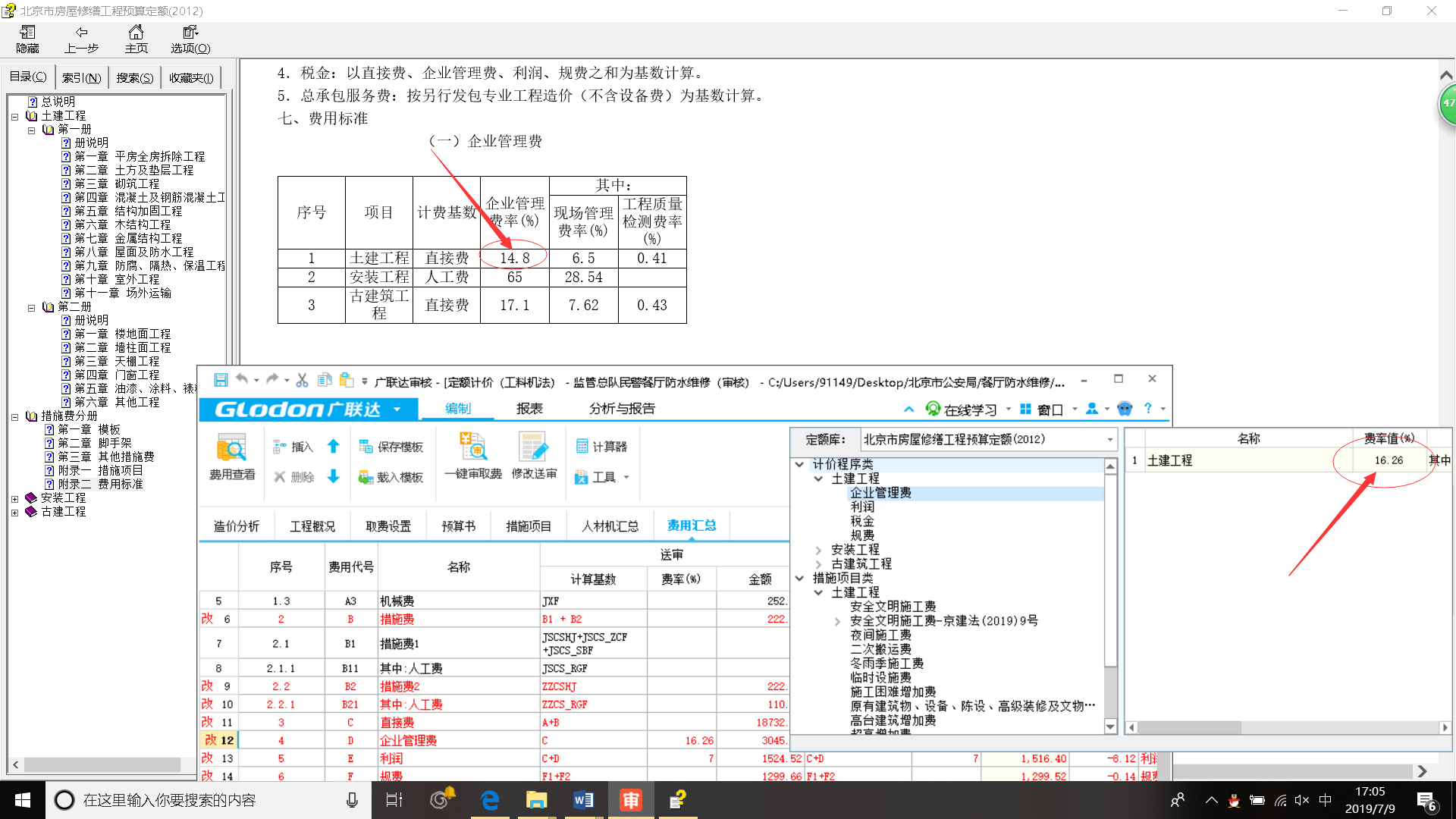Click the Hide (隐藏) toolbar icon
Screen dimensions: 1456x819
[x=28, y=39]
